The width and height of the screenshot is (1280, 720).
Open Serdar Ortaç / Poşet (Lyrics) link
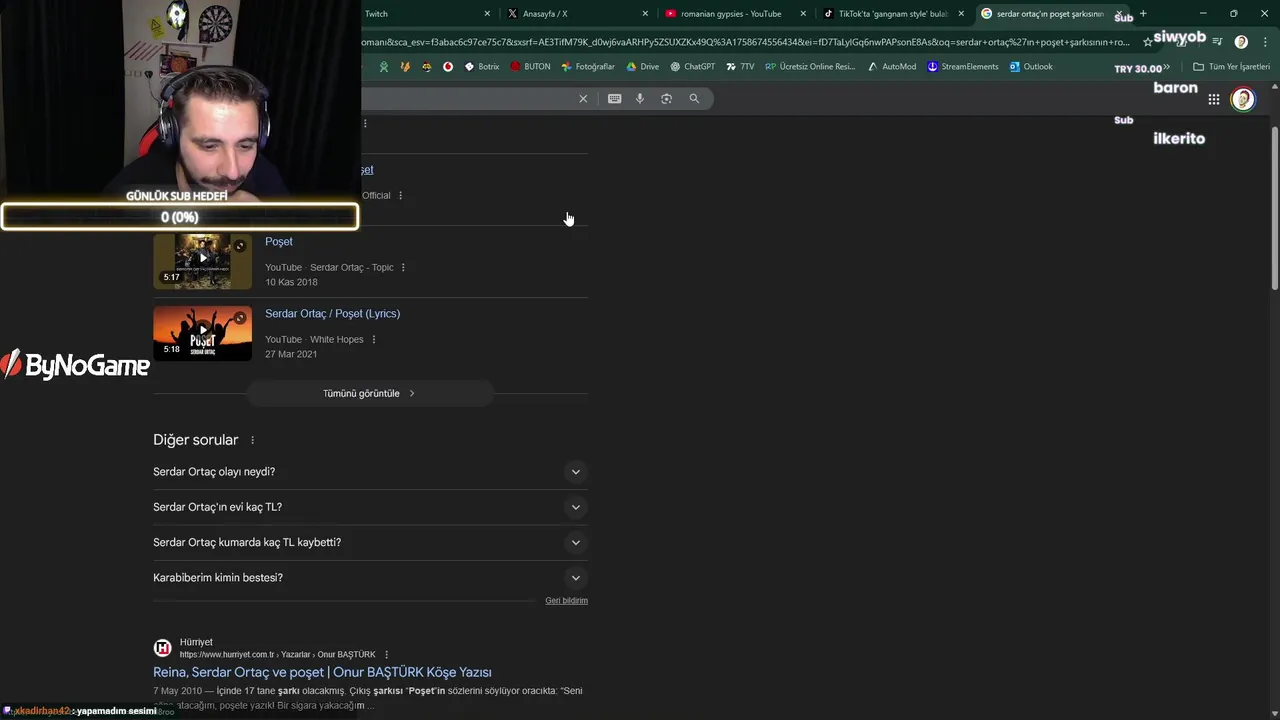click(x=332, y=314)
